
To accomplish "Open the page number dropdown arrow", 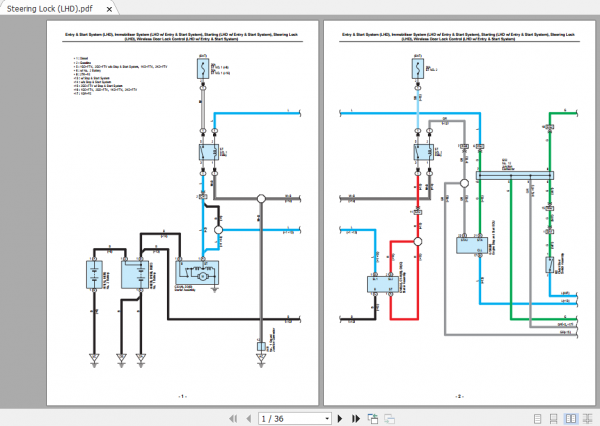I will (x=327, y=419).
